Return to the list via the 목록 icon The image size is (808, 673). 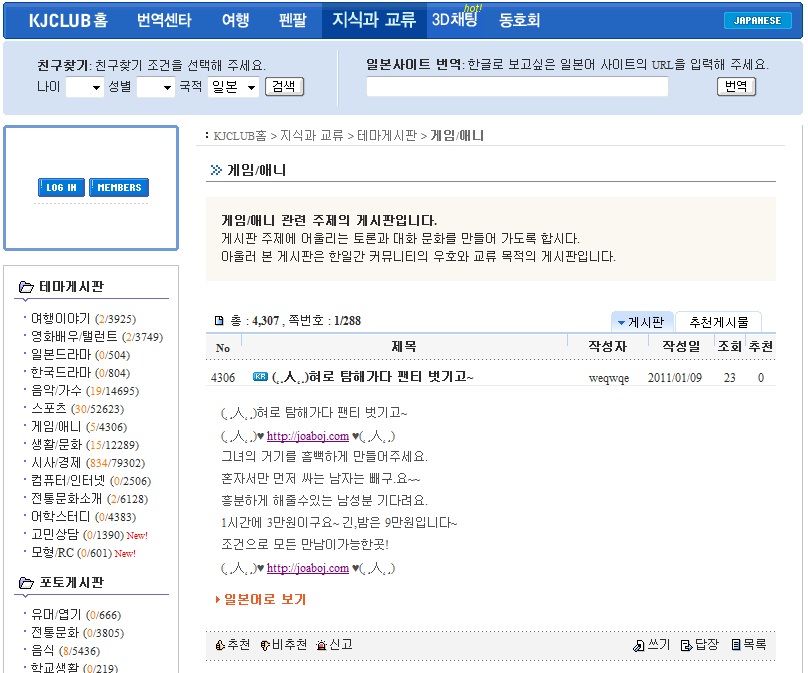(736, 645)
